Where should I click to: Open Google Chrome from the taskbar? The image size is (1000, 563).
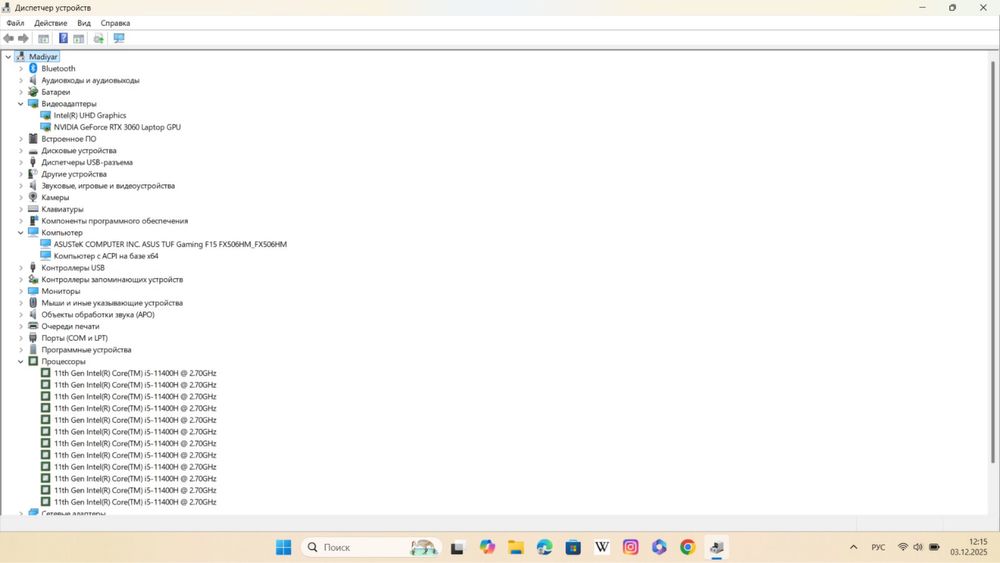point(688,547)
